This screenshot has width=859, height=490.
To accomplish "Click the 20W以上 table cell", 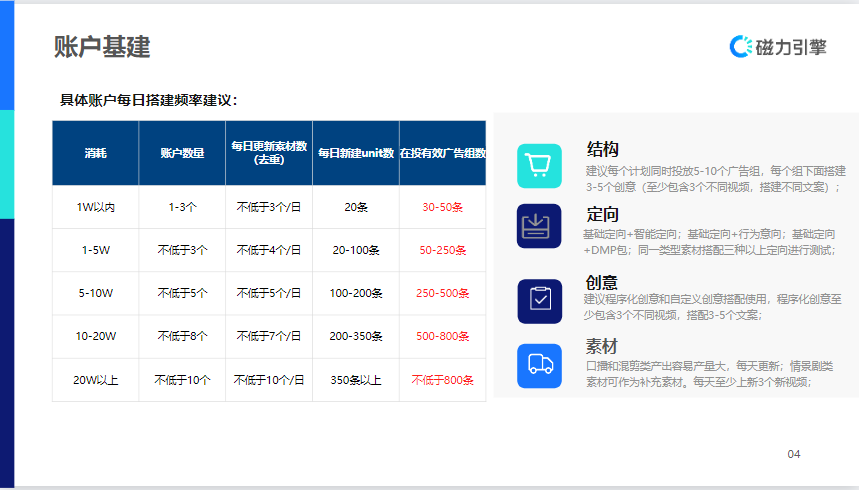I will pos(95,380).
